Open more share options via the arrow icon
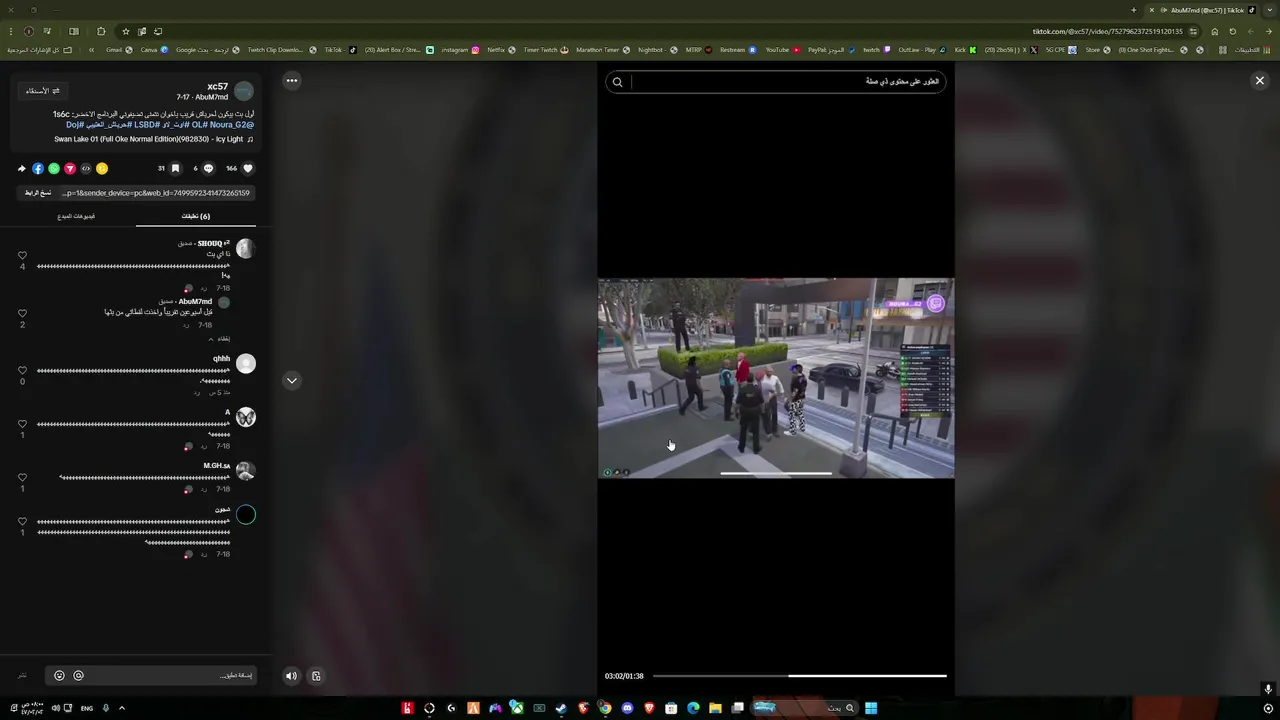Screen dimensions: 1280x720 pyautogui.click(x=22, y=168)
